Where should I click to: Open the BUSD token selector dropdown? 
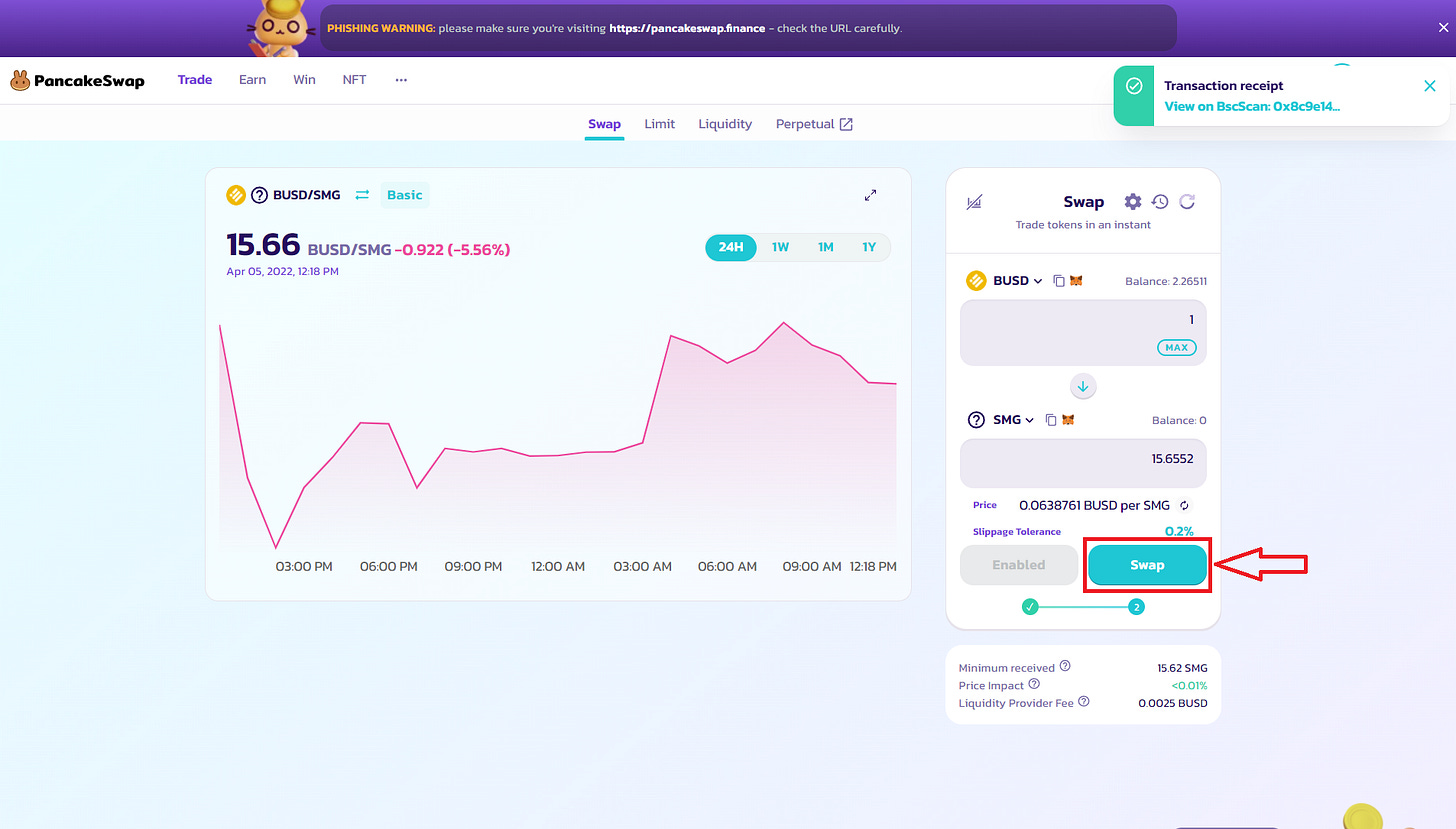coord(1005,281)
